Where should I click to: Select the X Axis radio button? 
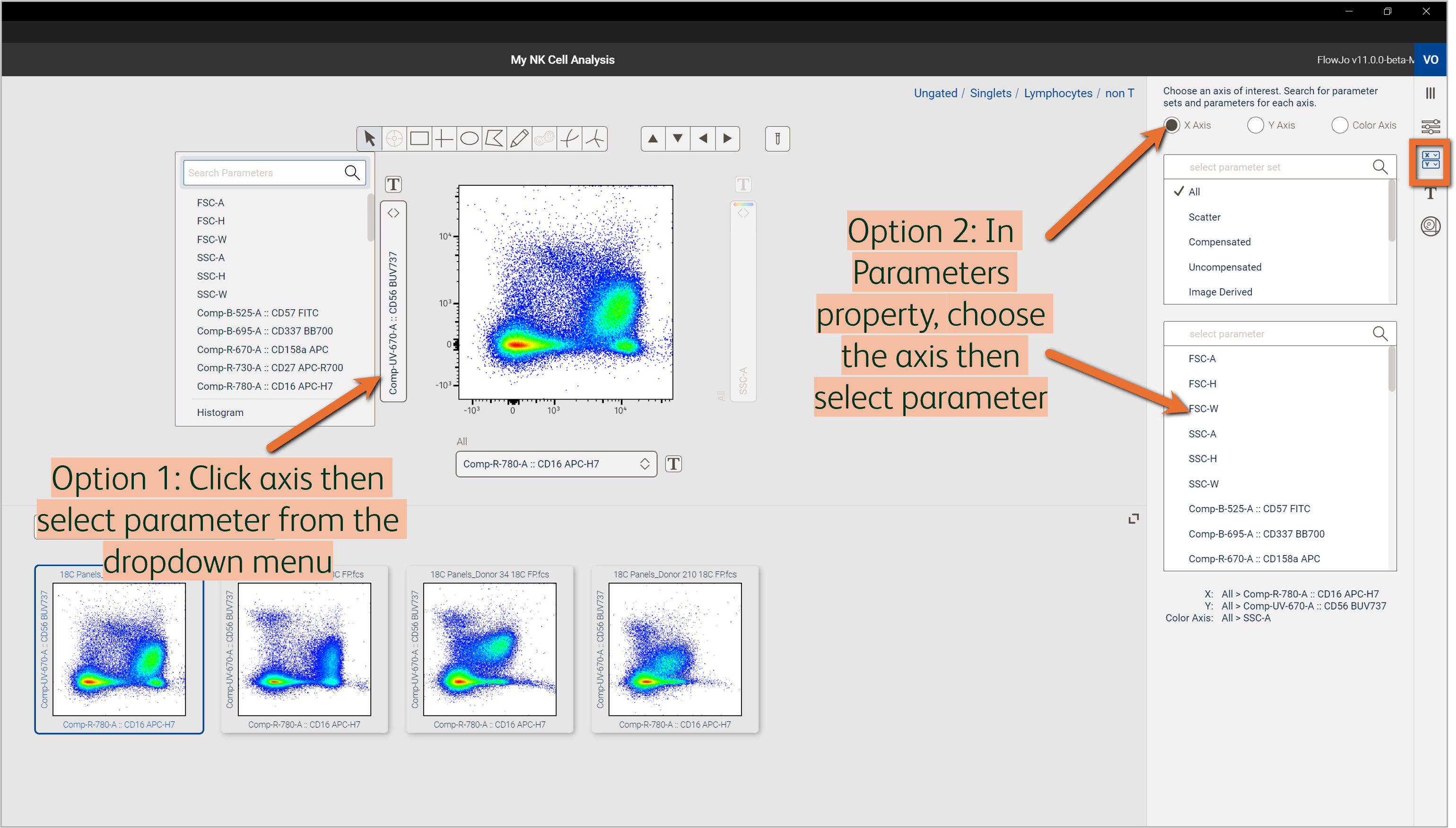(1171, 125)
